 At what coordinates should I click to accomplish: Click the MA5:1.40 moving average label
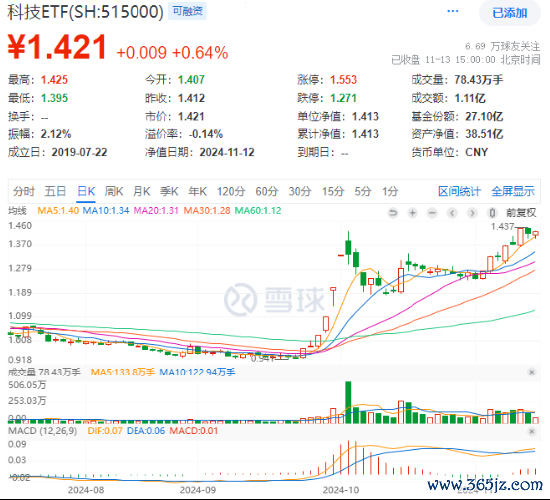tap(58, 211)
